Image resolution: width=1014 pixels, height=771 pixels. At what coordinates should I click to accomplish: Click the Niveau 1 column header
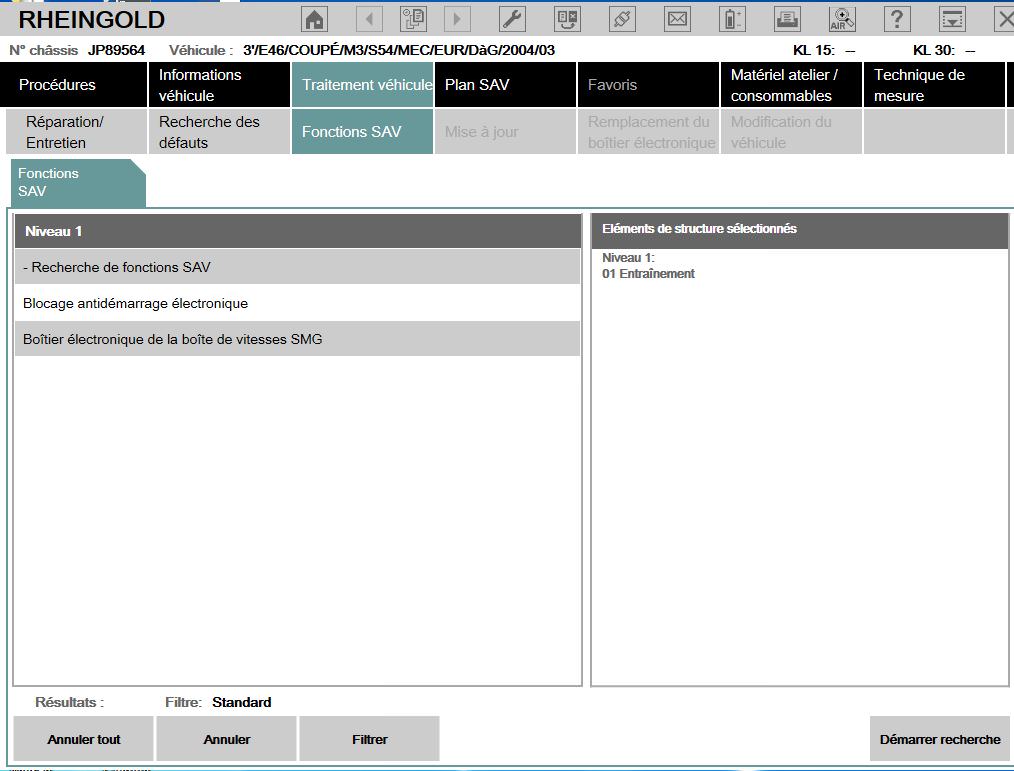[x=297, y=231]
